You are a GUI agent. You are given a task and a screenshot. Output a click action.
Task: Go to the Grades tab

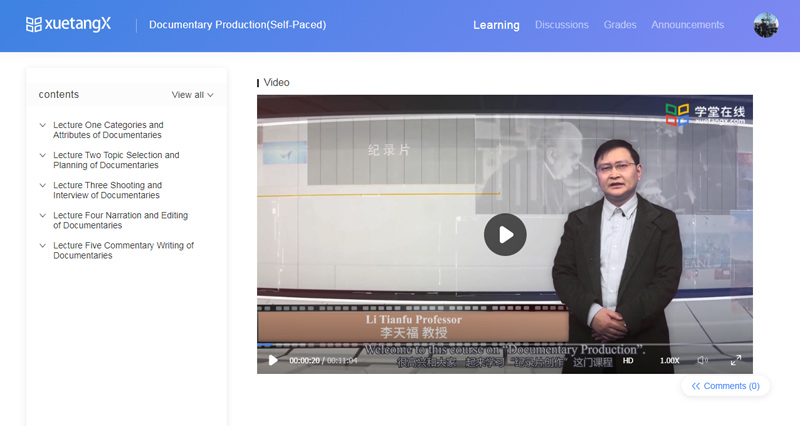620,25
